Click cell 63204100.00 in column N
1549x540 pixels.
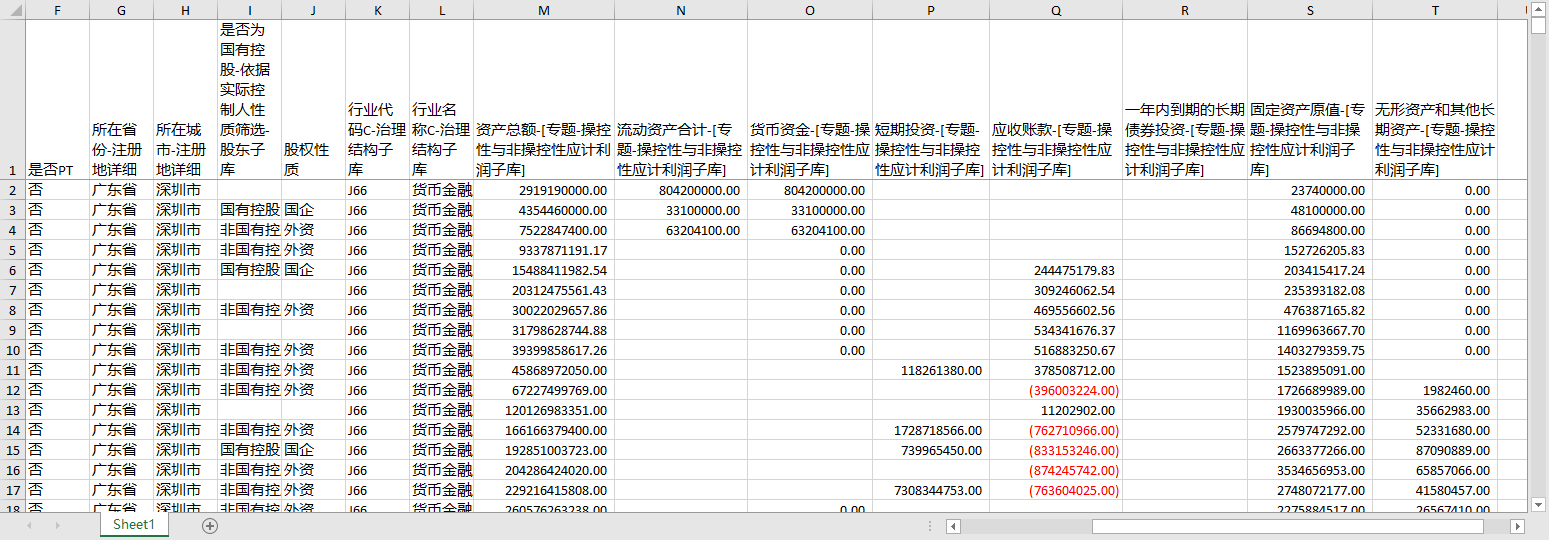pos(680,230)
